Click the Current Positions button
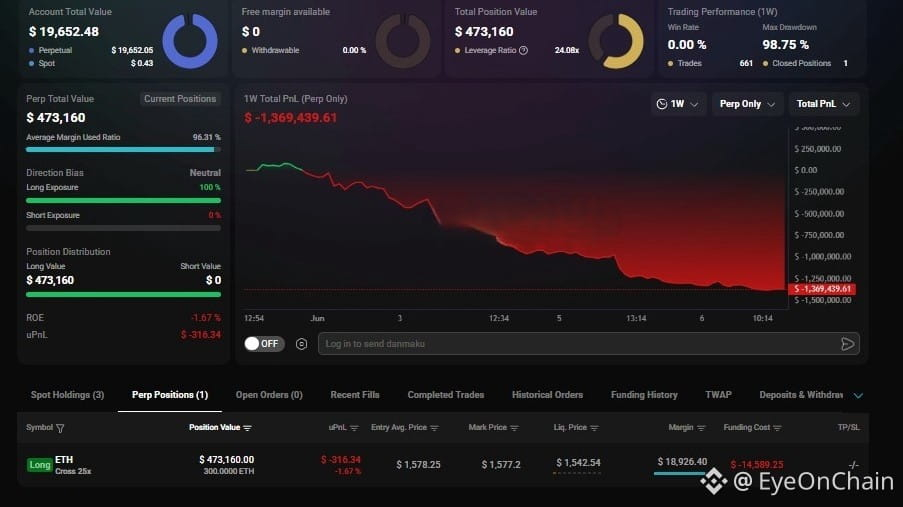 click(180, 99)
